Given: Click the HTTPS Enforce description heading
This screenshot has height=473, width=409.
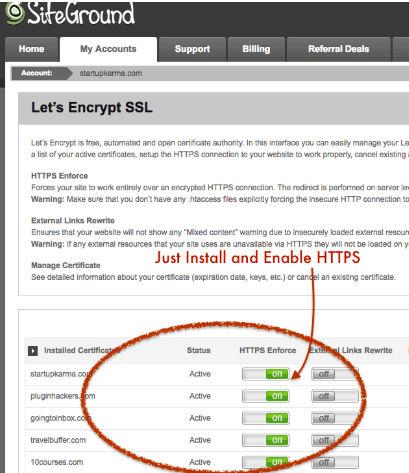Looking at the screenshot, I should (x=59, y=176).
